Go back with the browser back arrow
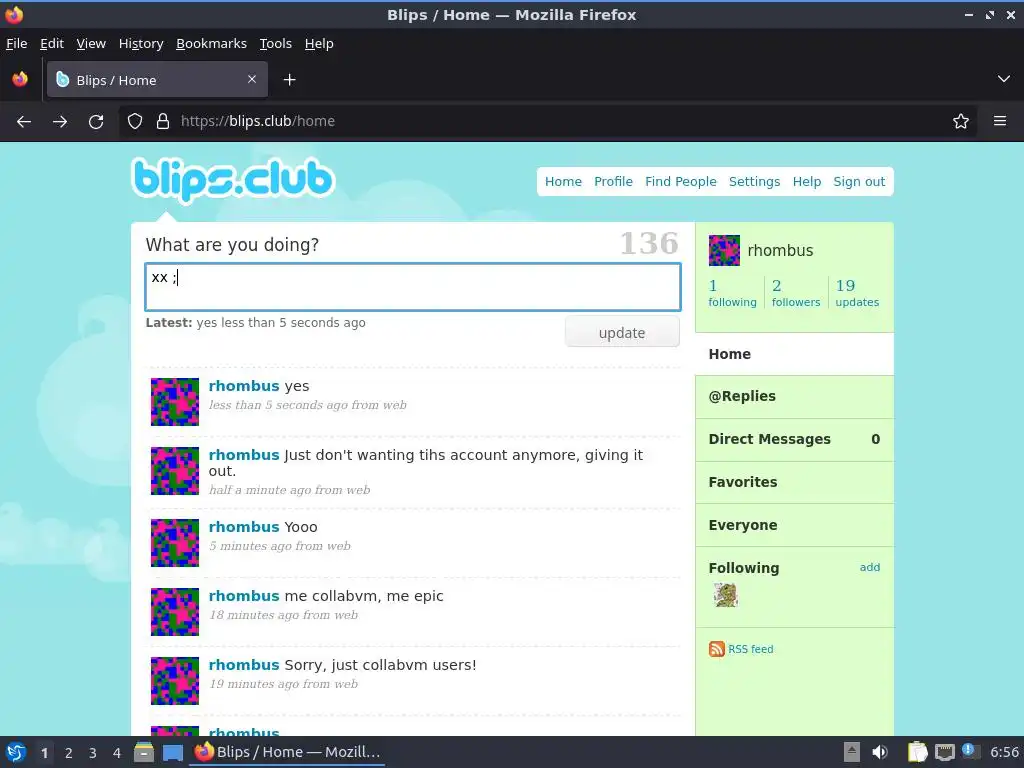 (x=24, y=121)
